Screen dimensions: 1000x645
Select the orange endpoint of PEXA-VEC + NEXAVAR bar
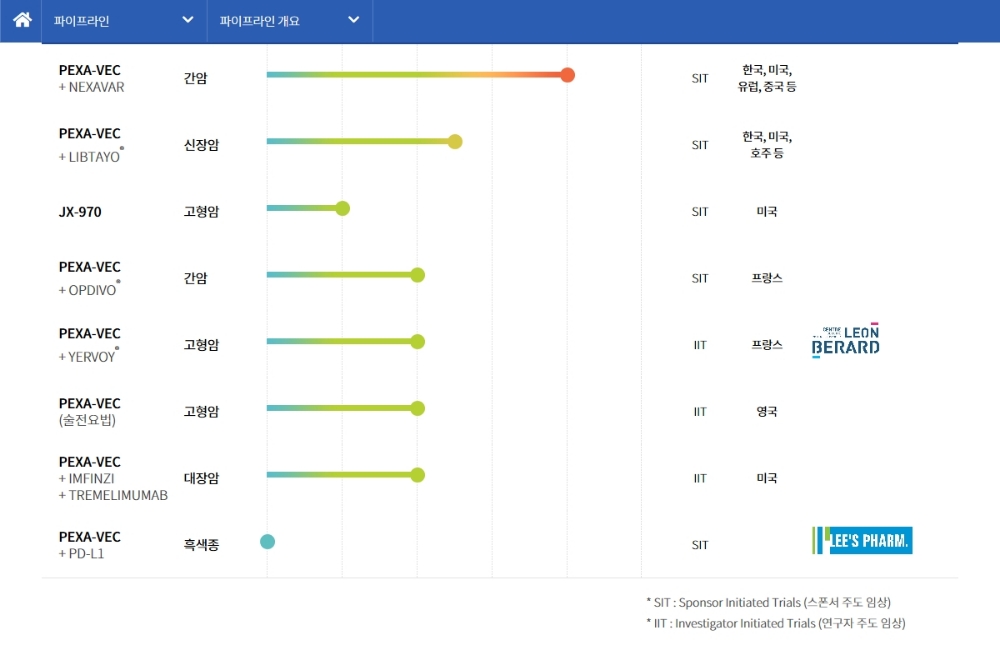click(x=567, y=75)
